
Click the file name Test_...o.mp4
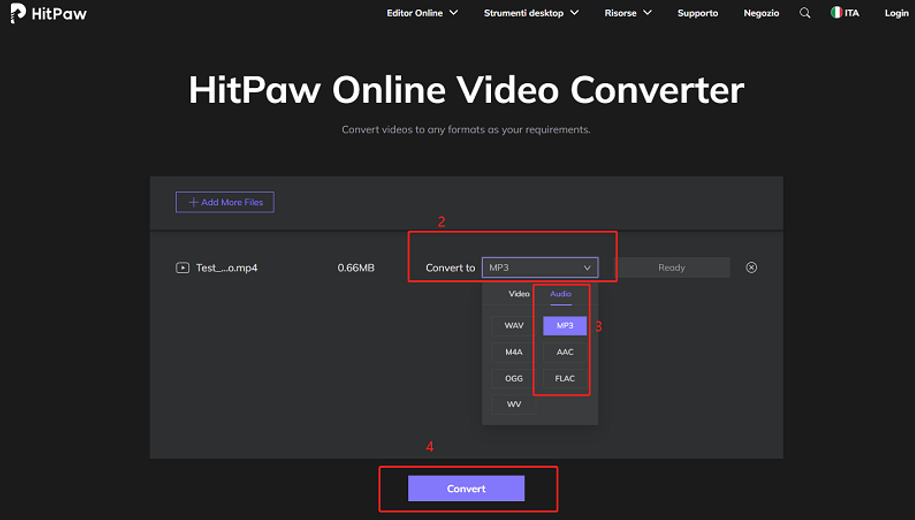[226, 268]
